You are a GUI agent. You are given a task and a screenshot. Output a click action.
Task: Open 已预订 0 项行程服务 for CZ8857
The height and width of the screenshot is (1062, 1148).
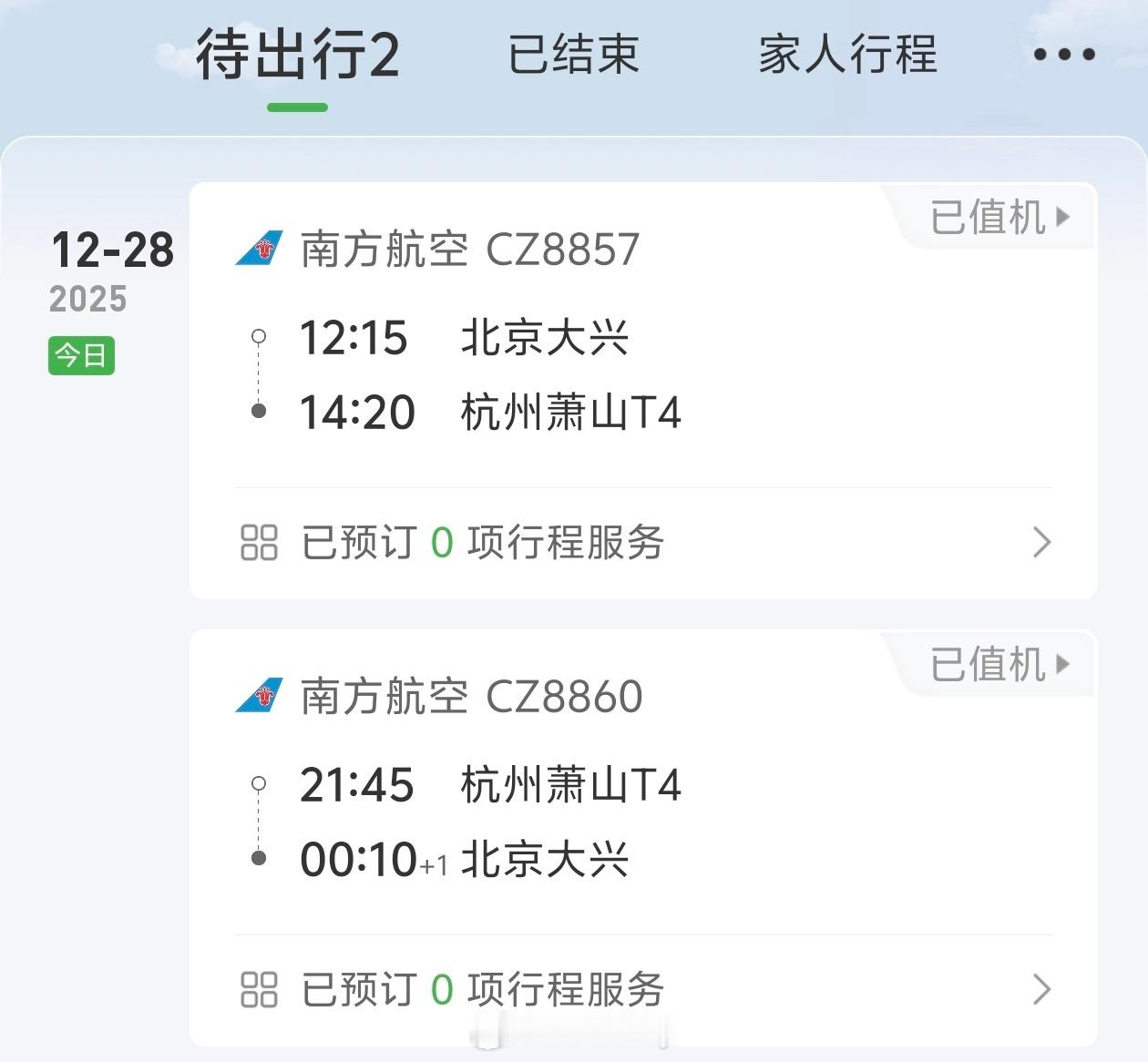pyautogui.click(x=483, y=542)
